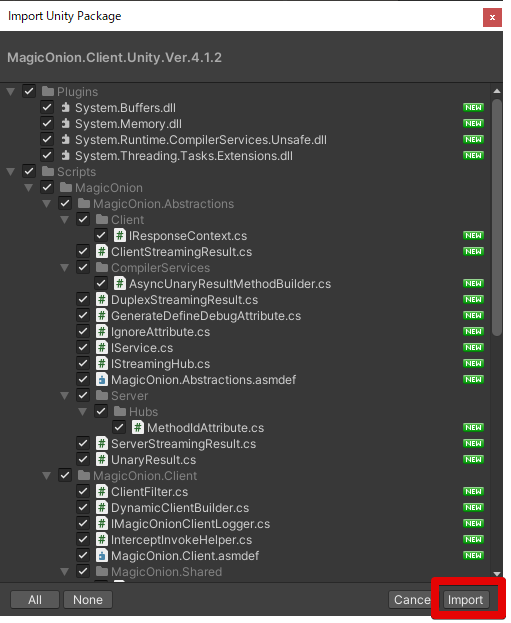This screenshot has height=623, width=511.
Task: Click the MagicOnion.Client folder icon
Action: 84,476
